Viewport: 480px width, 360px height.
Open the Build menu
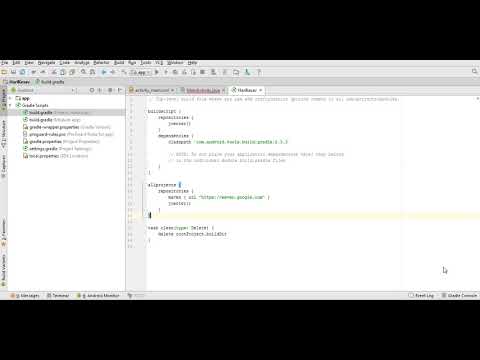click(x=119, y=63)
